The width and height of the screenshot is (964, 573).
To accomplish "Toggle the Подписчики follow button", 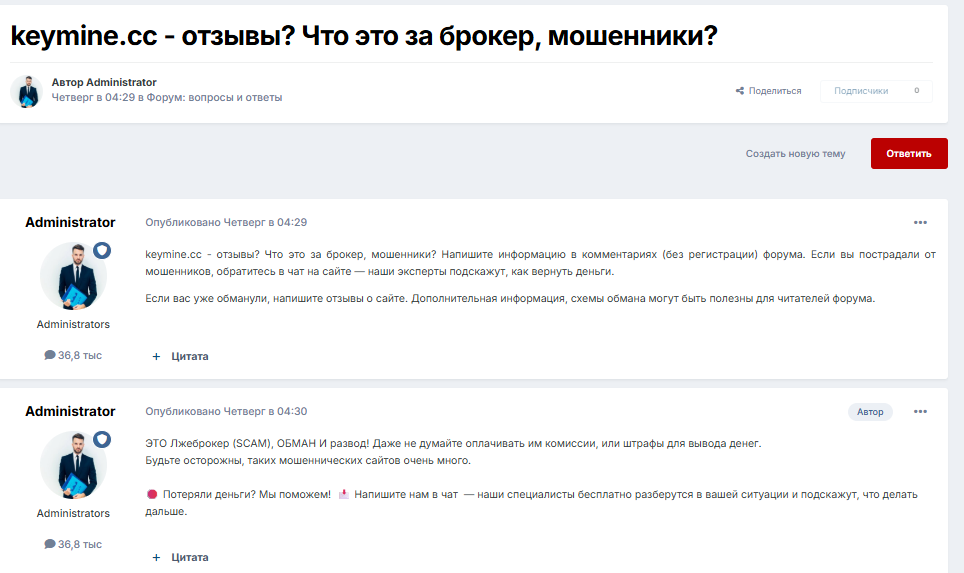I will (x=860, y=91).
